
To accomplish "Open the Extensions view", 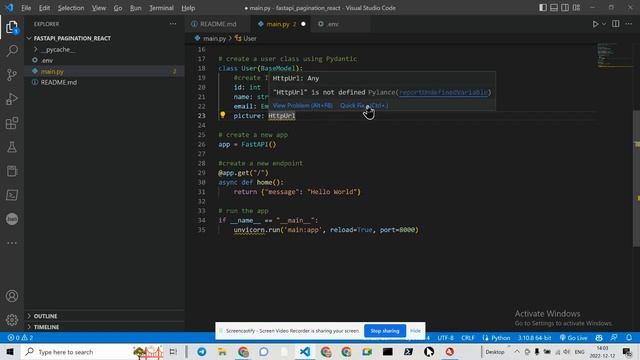I will (12, 123).
